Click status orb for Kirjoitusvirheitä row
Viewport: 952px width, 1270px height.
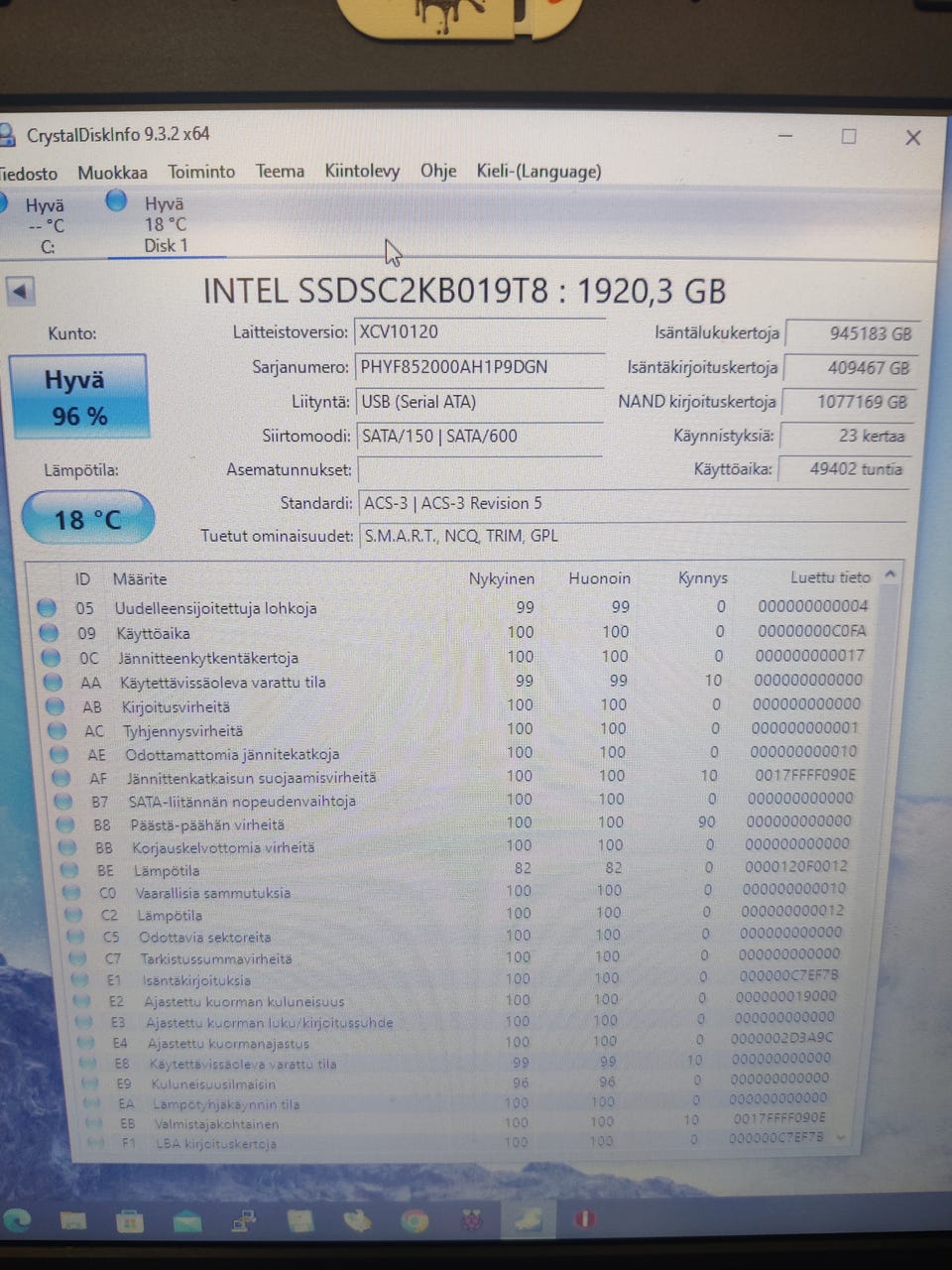tap(56, 706)
